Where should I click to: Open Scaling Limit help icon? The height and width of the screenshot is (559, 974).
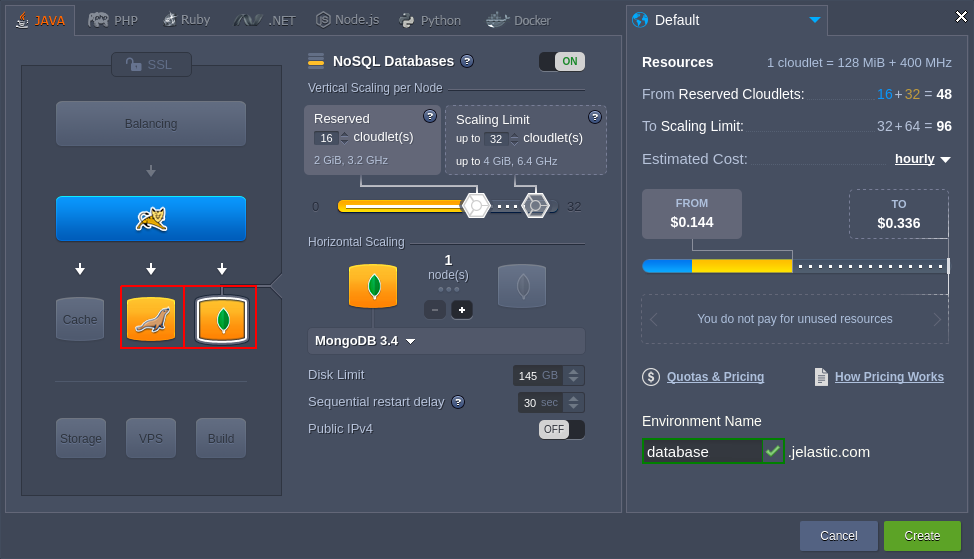tap(595, 117)
